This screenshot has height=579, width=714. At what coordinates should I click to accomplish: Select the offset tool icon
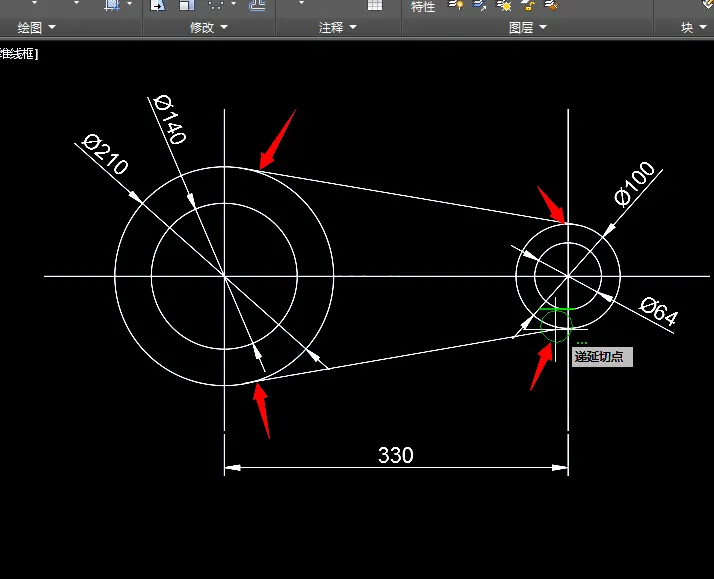(x=257, y=5)
